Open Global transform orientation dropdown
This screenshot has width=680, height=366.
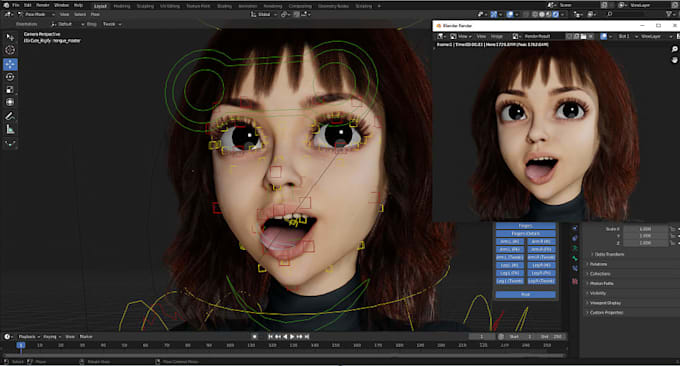(x=264, y=14)
